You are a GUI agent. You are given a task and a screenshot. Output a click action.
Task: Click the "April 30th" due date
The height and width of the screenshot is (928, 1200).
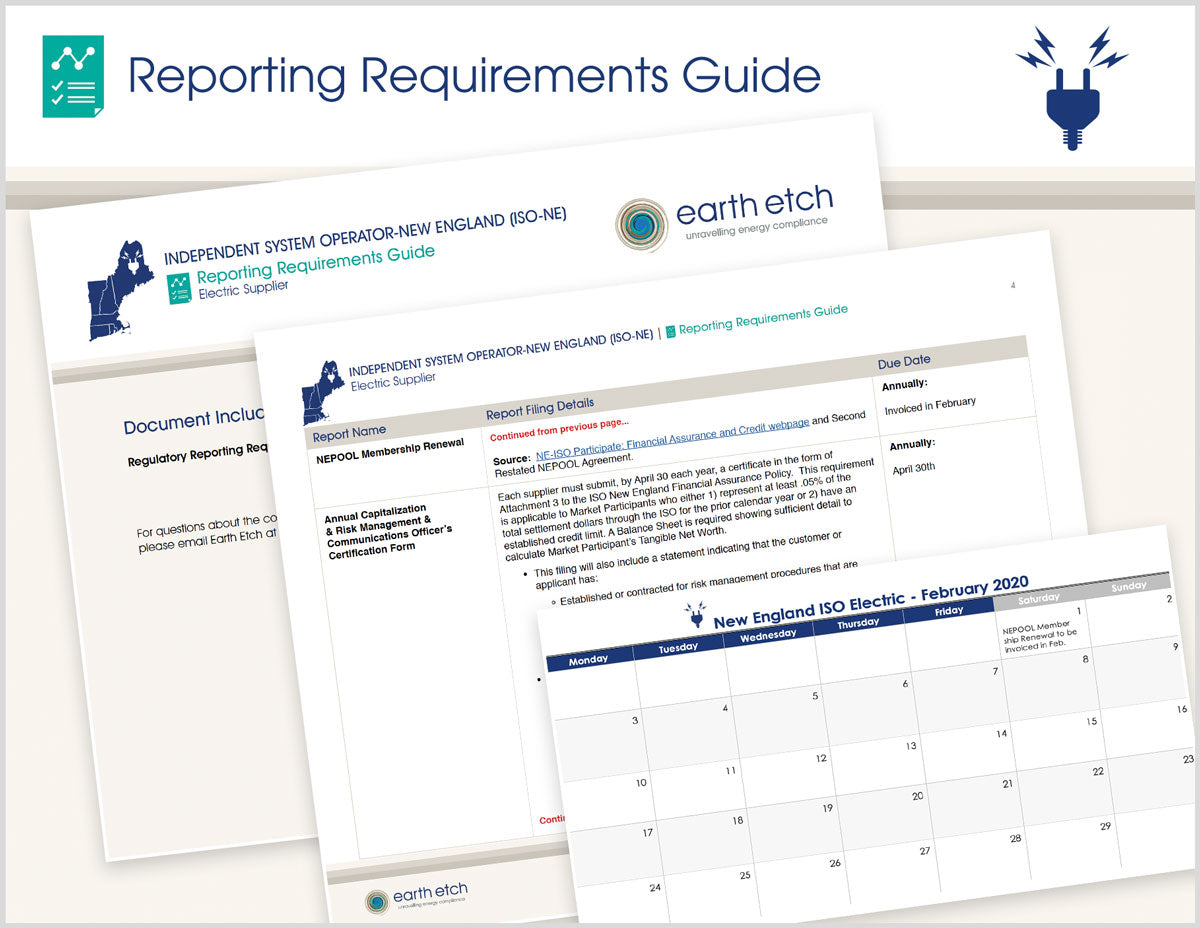(x=915, y=468)
